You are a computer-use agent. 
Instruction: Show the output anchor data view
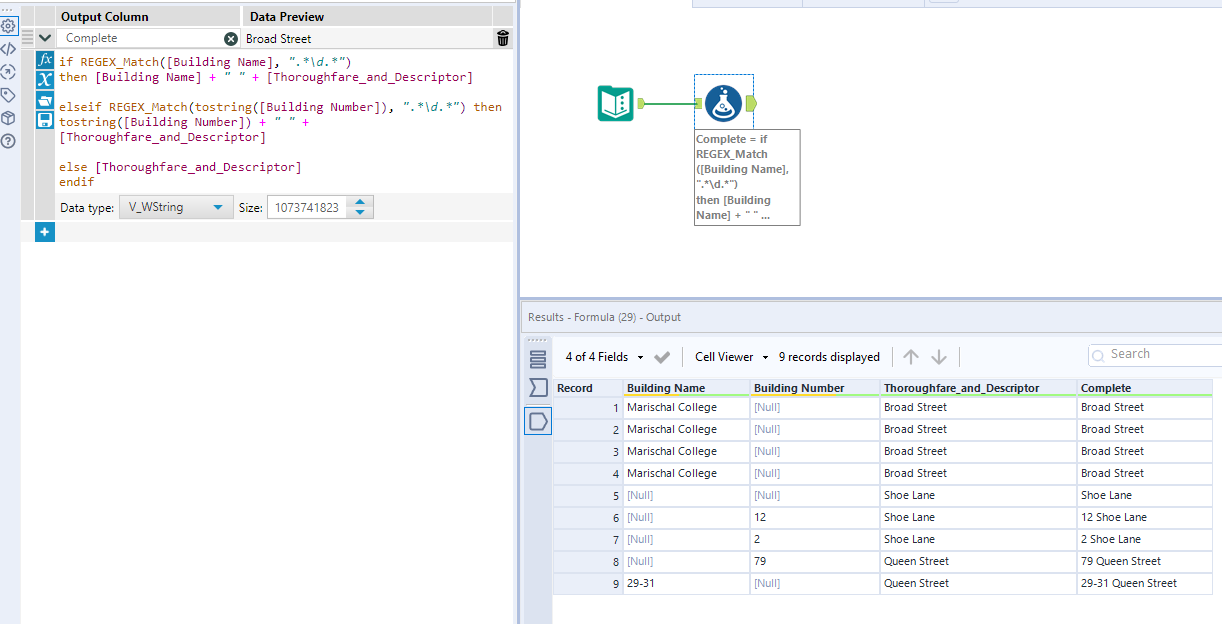coord(538,421)
